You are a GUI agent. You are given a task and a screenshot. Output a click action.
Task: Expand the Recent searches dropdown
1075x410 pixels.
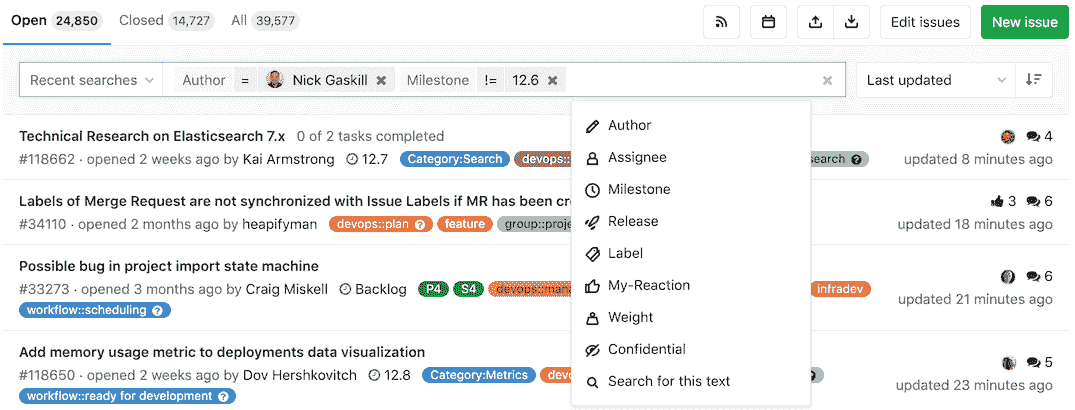point(92,80)
